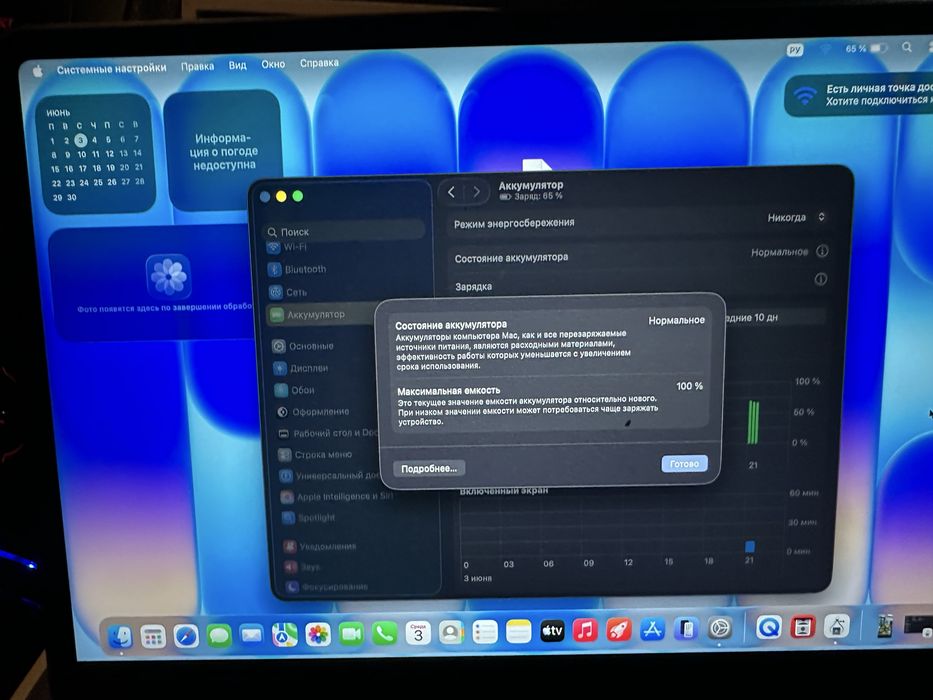
Task: Select Apple Intelligence и Siri in sidebar
Action: pos(337,496)
